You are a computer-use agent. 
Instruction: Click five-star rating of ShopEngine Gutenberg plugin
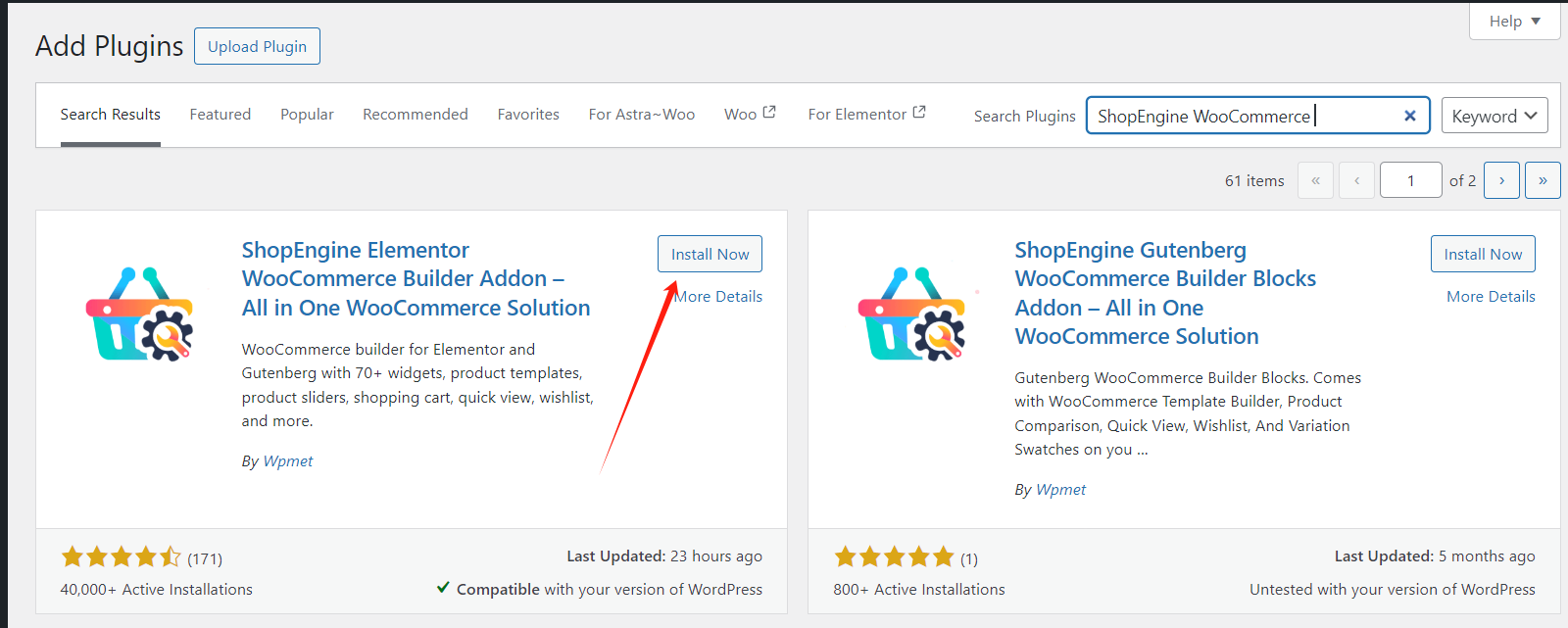(894, 557)
